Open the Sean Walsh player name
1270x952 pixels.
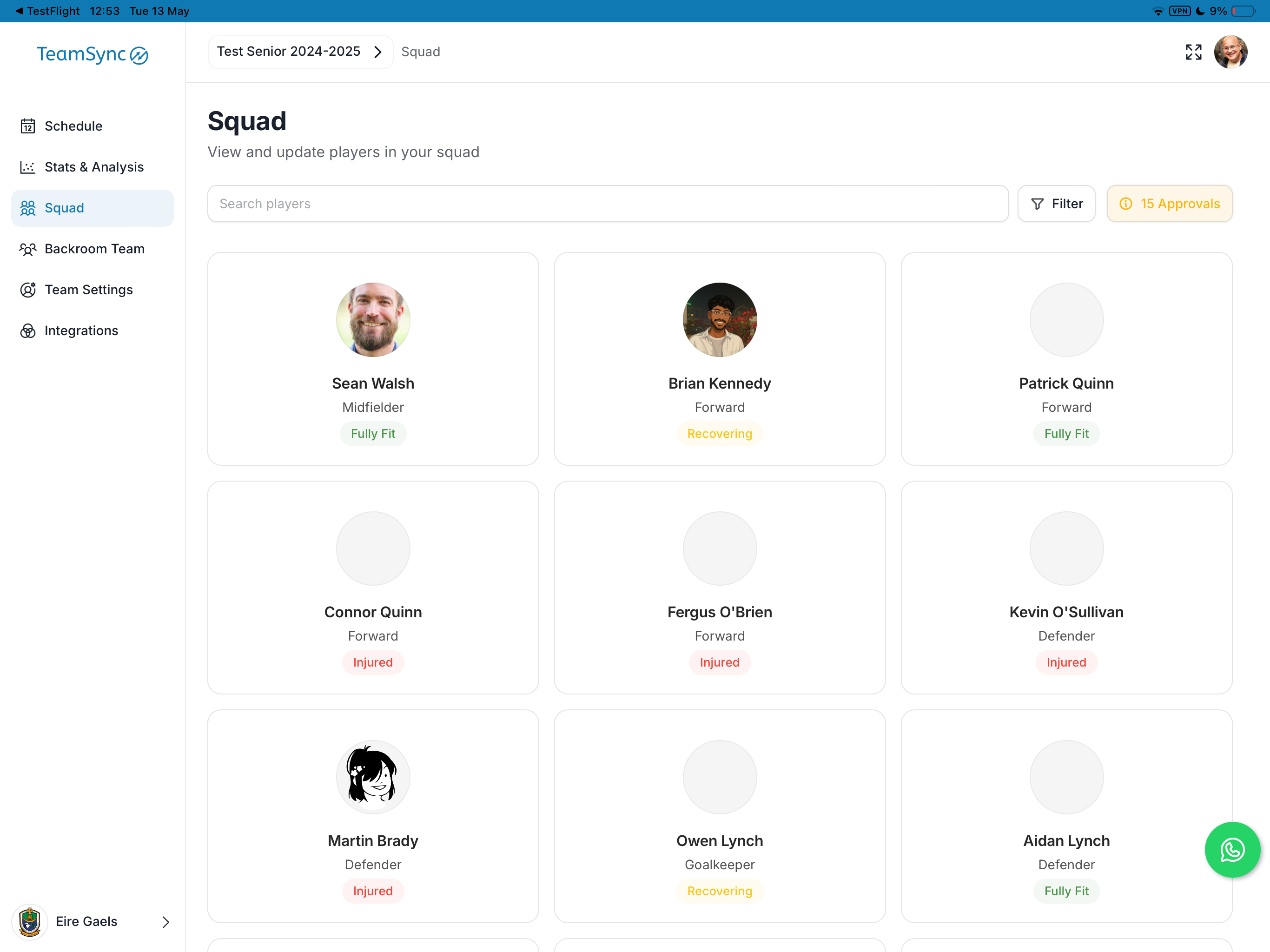click(373, 383)
